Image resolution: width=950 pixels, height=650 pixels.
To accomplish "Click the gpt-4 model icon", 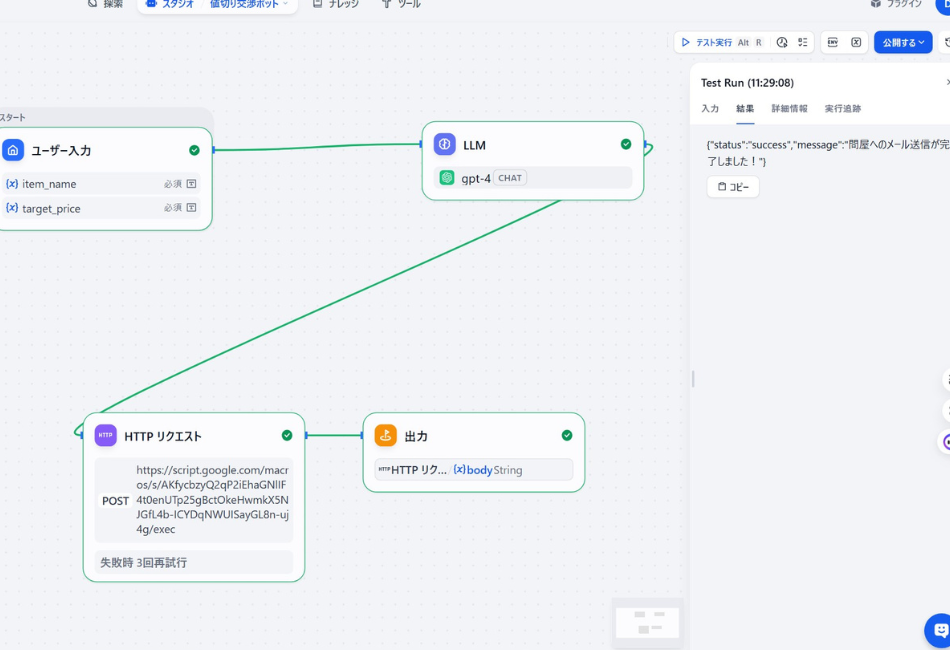I will coord(447,178).
